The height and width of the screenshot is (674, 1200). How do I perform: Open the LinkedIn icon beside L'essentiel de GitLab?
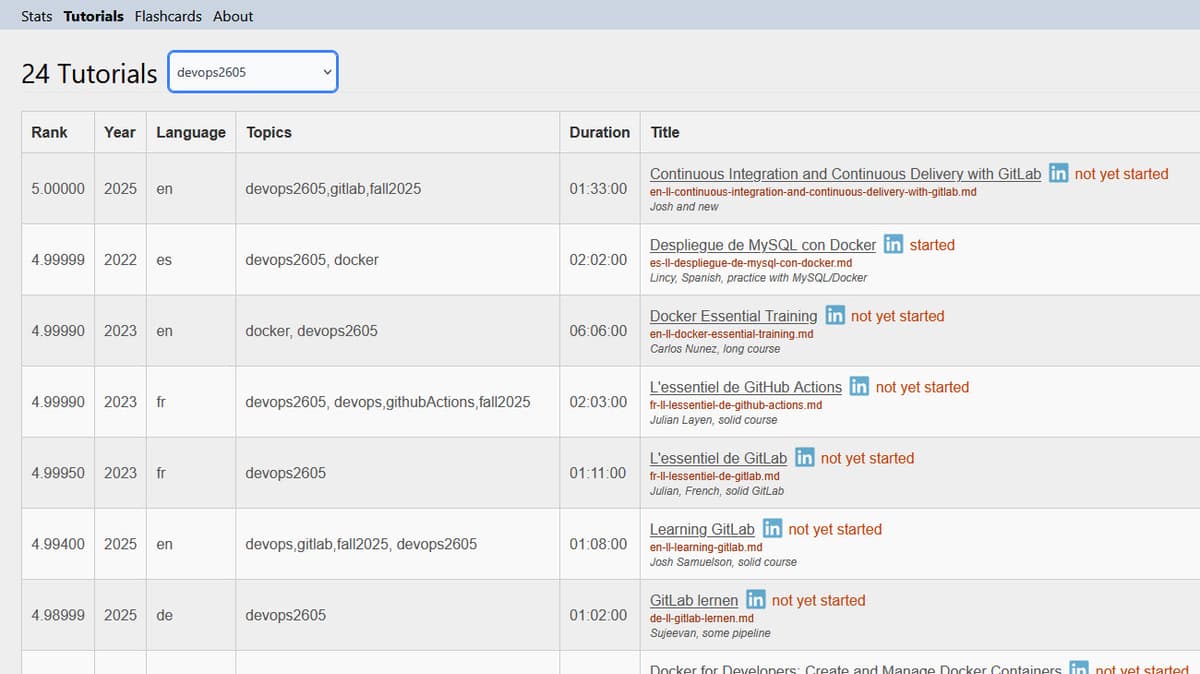[x=803, y=458]
